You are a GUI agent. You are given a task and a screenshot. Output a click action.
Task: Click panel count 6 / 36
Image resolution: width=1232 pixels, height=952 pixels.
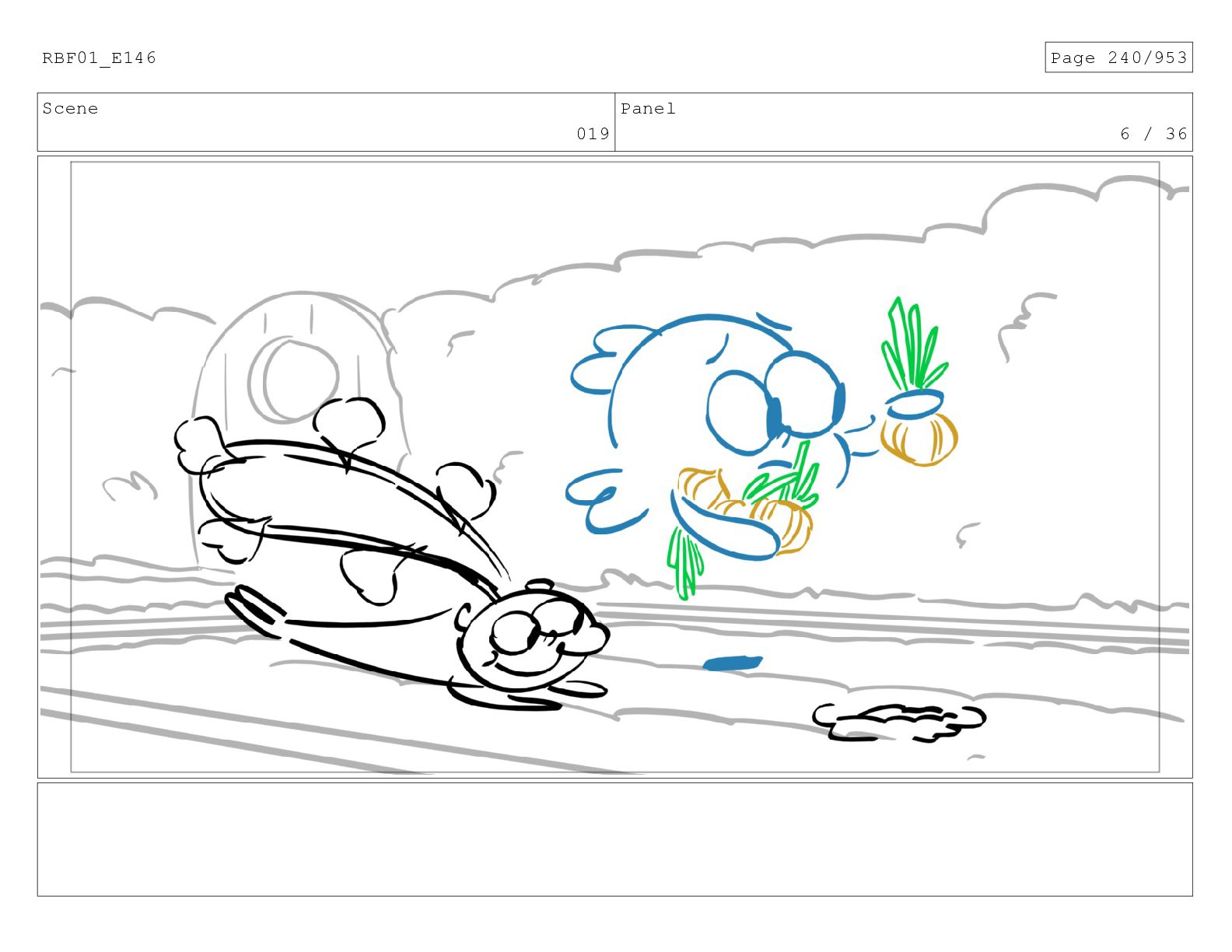[1153, 134]
